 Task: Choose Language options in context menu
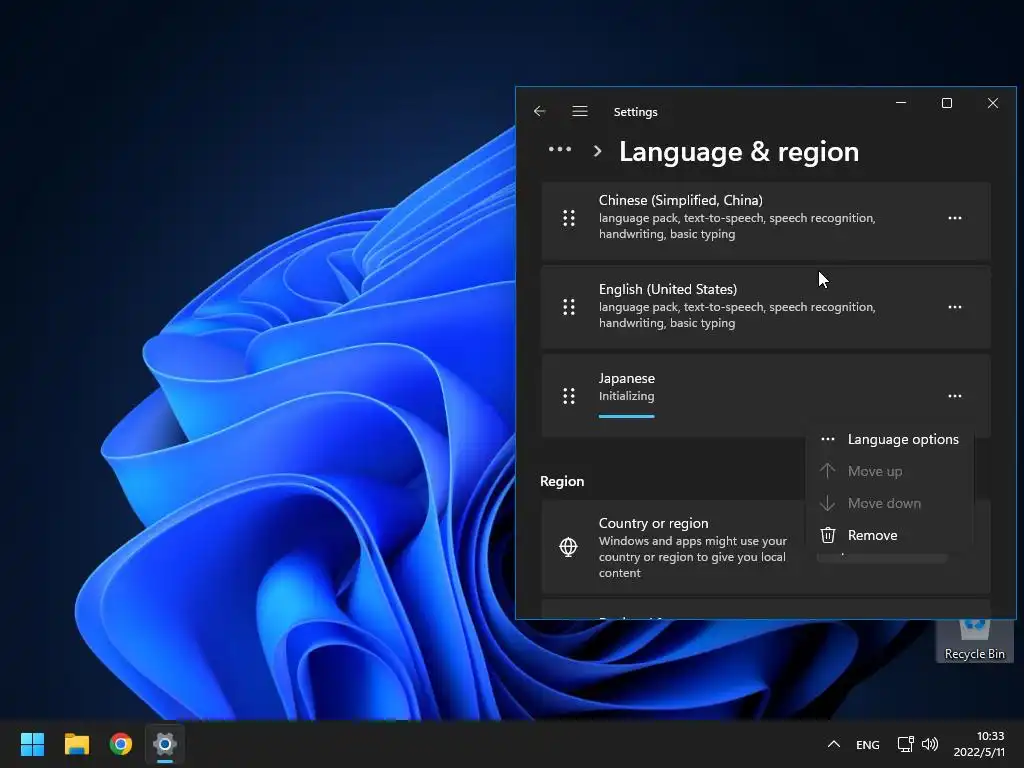click(x=889, y=440)
